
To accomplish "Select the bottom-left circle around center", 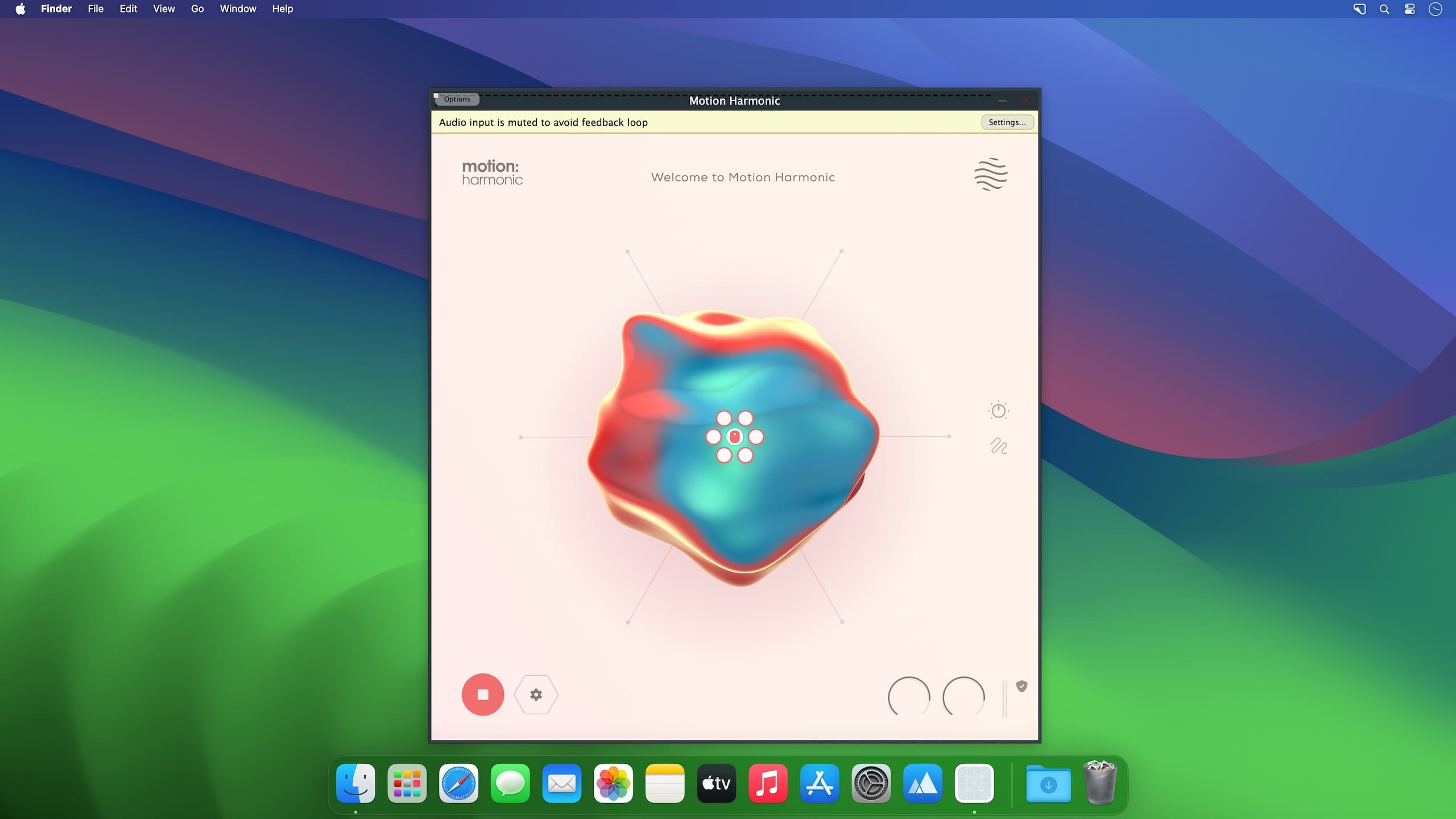I will pos(723,455).
